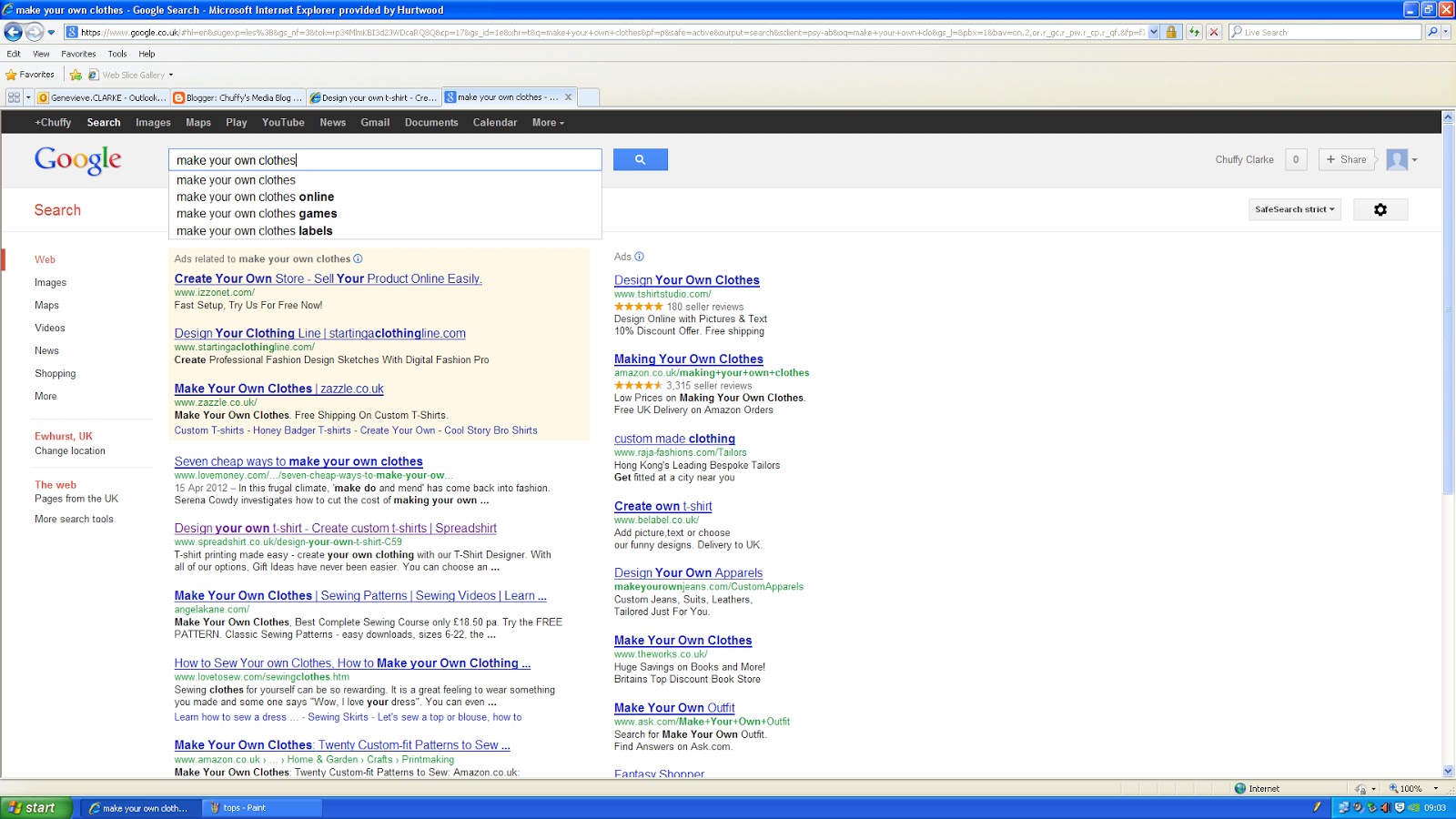Click in the Live Search box
1456x819 pixels.
tap(1325, 32)
